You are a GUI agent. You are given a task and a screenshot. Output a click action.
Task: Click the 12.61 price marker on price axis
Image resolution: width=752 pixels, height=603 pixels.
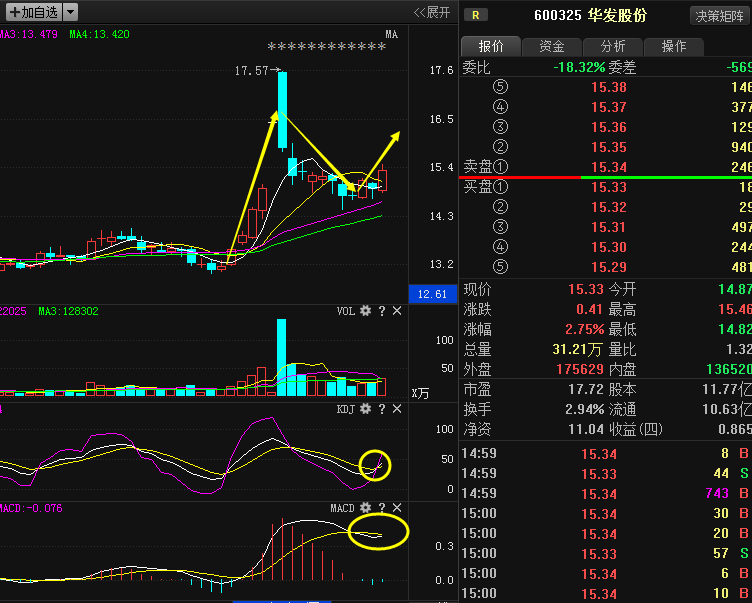click(432, 294)
